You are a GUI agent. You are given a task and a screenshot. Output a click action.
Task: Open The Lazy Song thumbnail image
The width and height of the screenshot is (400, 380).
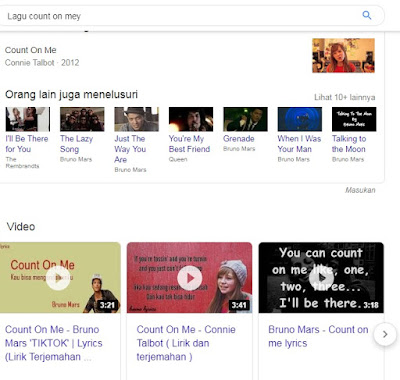coord(82,119)
